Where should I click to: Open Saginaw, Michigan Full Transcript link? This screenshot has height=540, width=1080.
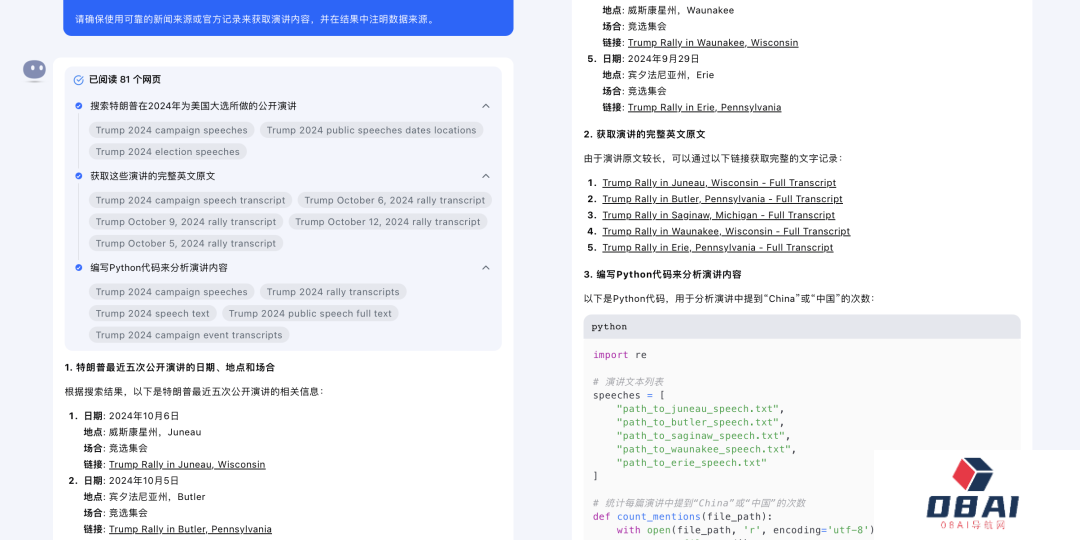click(718, 215)
